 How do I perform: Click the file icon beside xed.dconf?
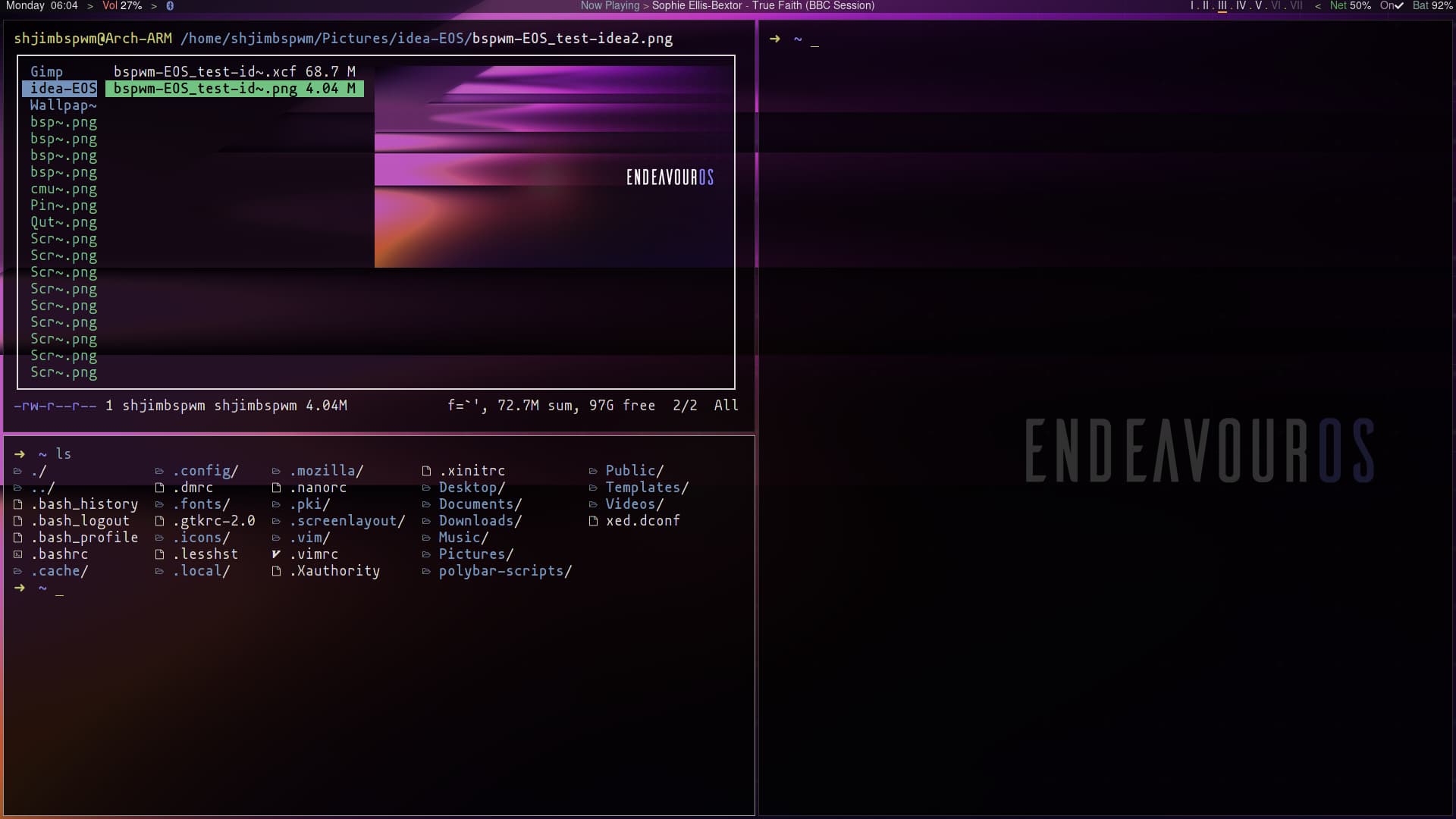(593, 521)
